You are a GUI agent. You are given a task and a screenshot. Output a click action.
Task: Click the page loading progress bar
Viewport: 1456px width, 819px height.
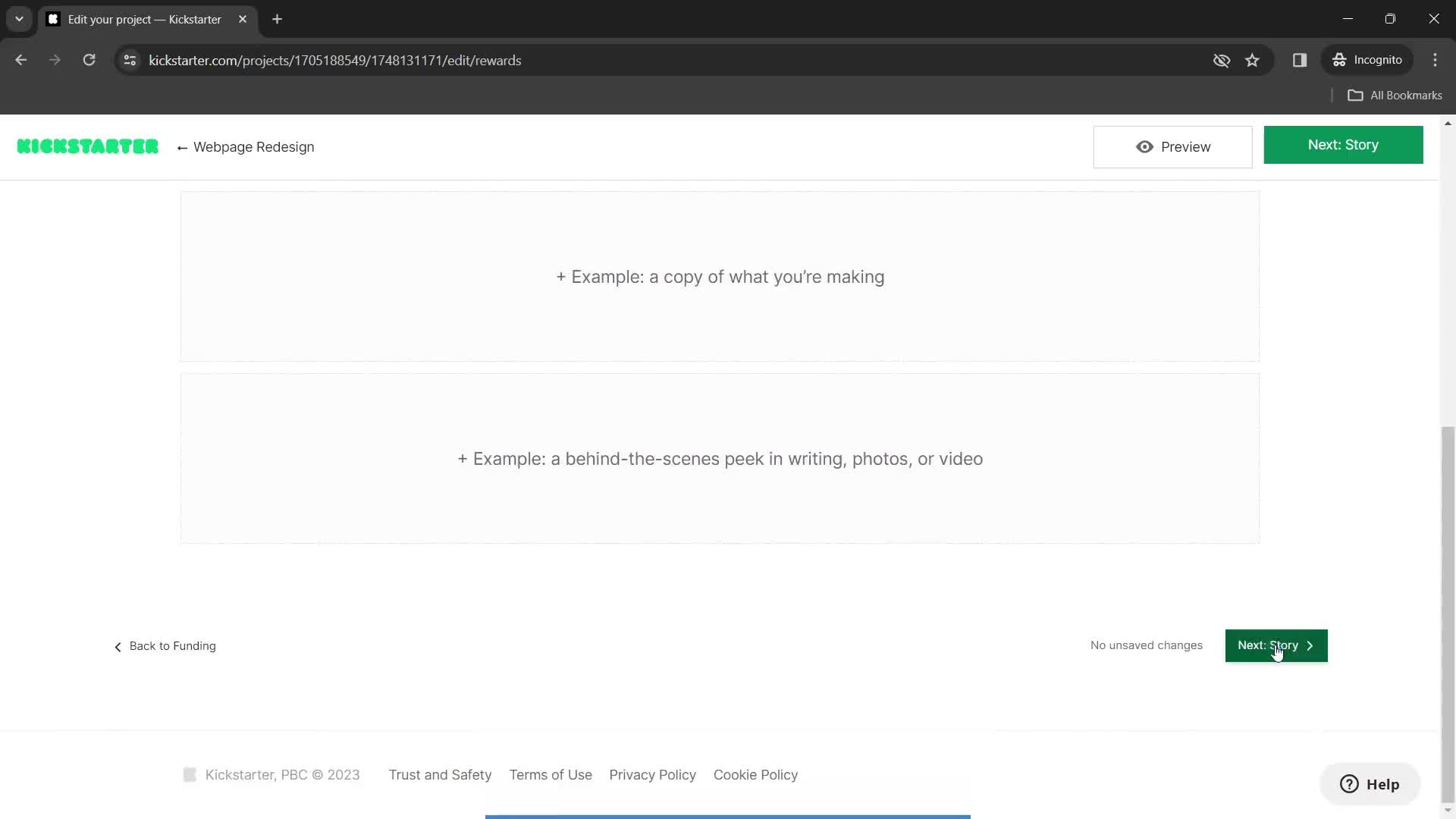(728, 816)
